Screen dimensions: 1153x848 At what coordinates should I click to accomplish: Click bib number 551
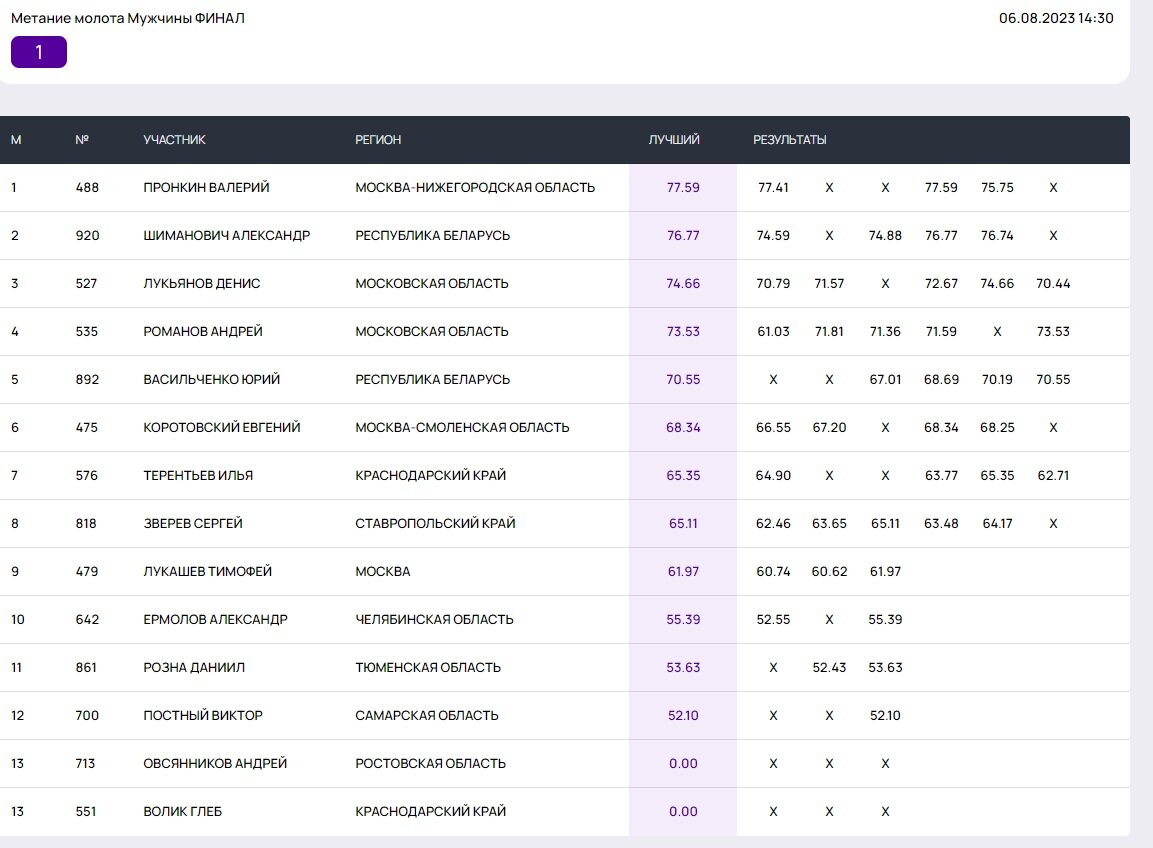click(x=85, y=811)
